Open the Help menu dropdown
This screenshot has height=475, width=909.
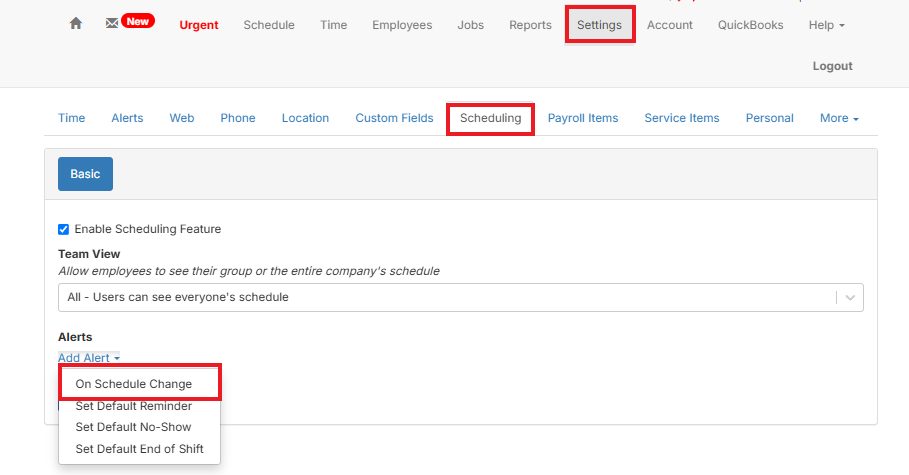[826, 25]
